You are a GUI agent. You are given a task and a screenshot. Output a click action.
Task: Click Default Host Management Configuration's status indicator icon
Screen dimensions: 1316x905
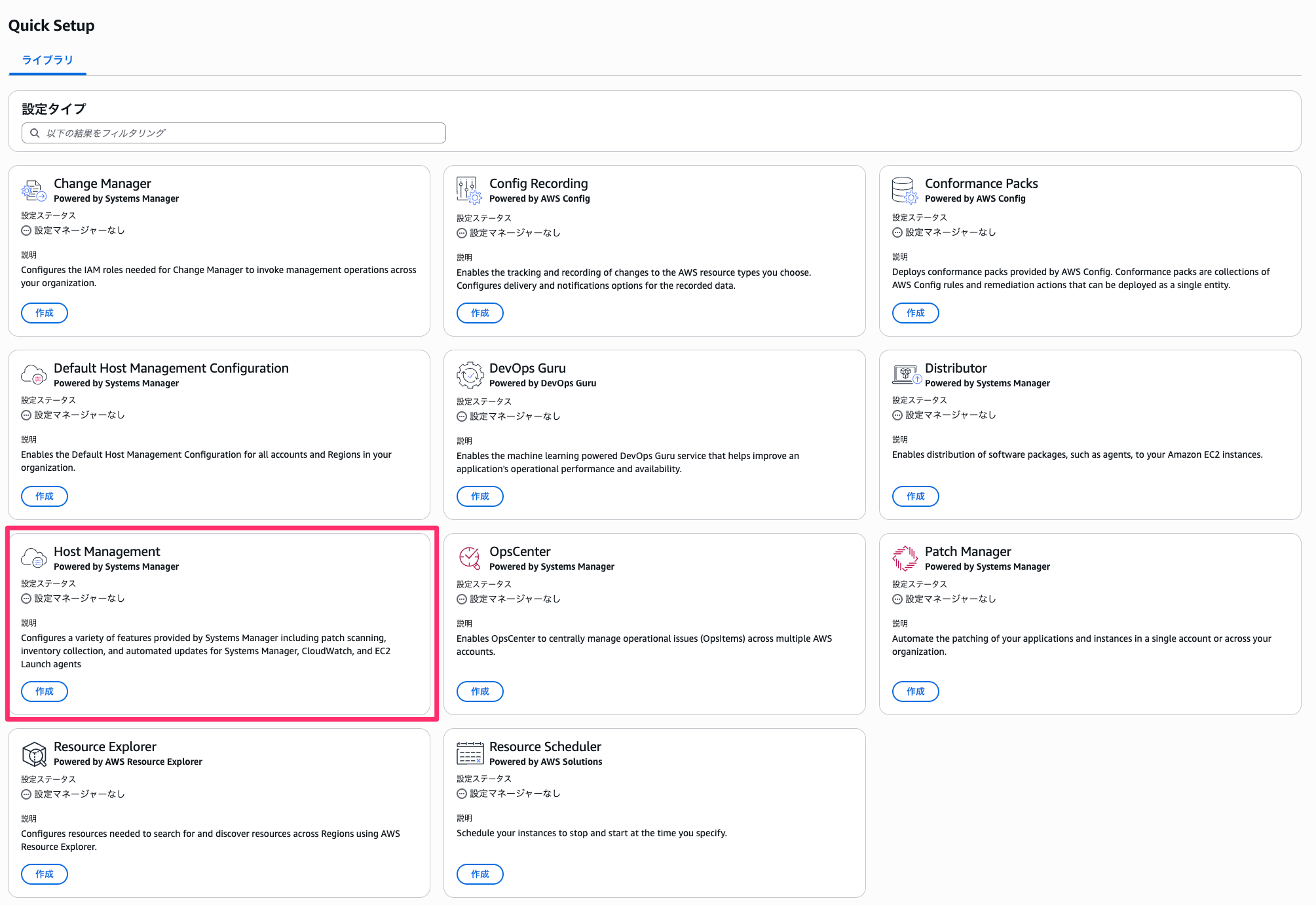[x=26, y=415]
